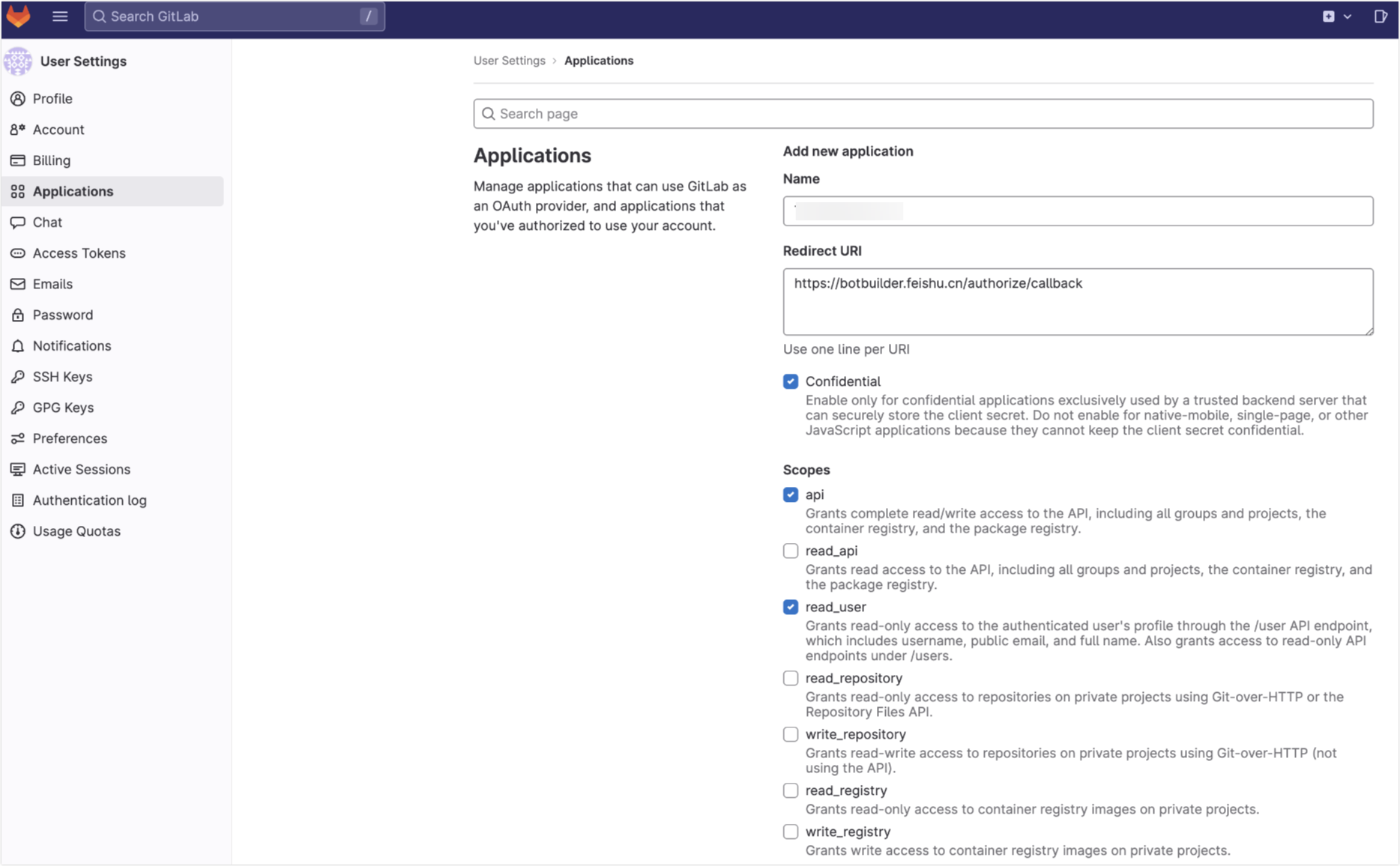The height and width of the screenshot is (866, 1400).
Task: Click the SSH Keys key icon
Action: point(18,377)
